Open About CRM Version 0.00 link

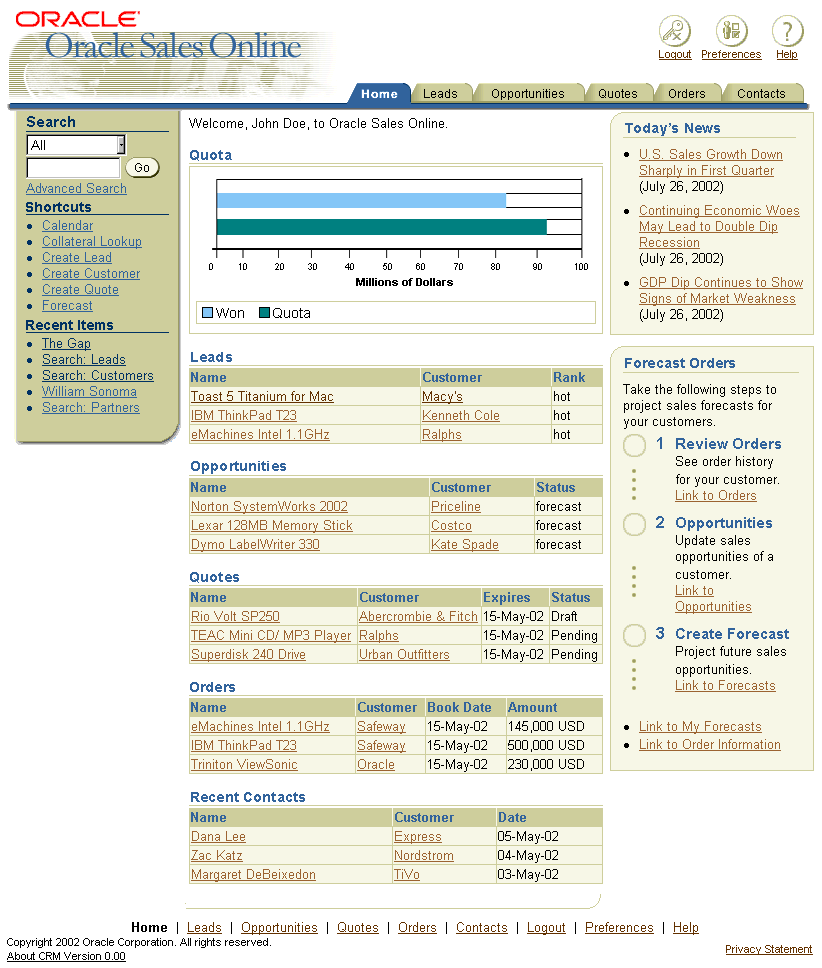pos(66,956)
